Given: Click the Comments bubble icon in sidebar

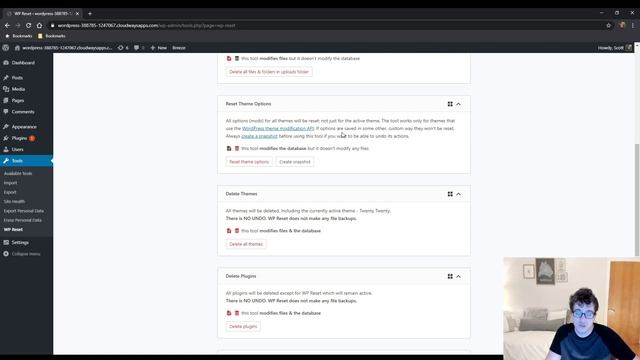Looking at the screenshot, I should tap(6, 112).
